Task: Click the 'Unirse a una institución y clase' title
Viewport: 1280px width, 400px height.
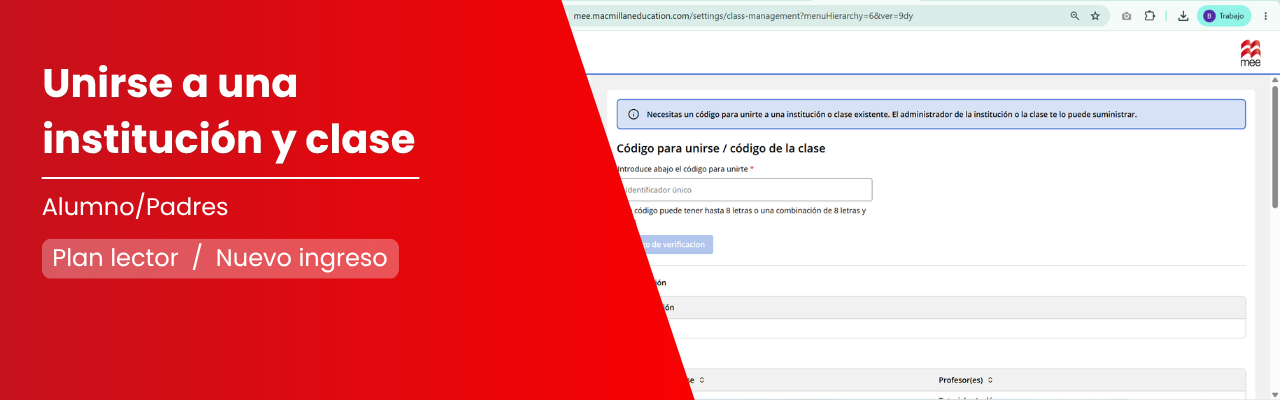Action: pyautogui.click(x=229, y=111)
